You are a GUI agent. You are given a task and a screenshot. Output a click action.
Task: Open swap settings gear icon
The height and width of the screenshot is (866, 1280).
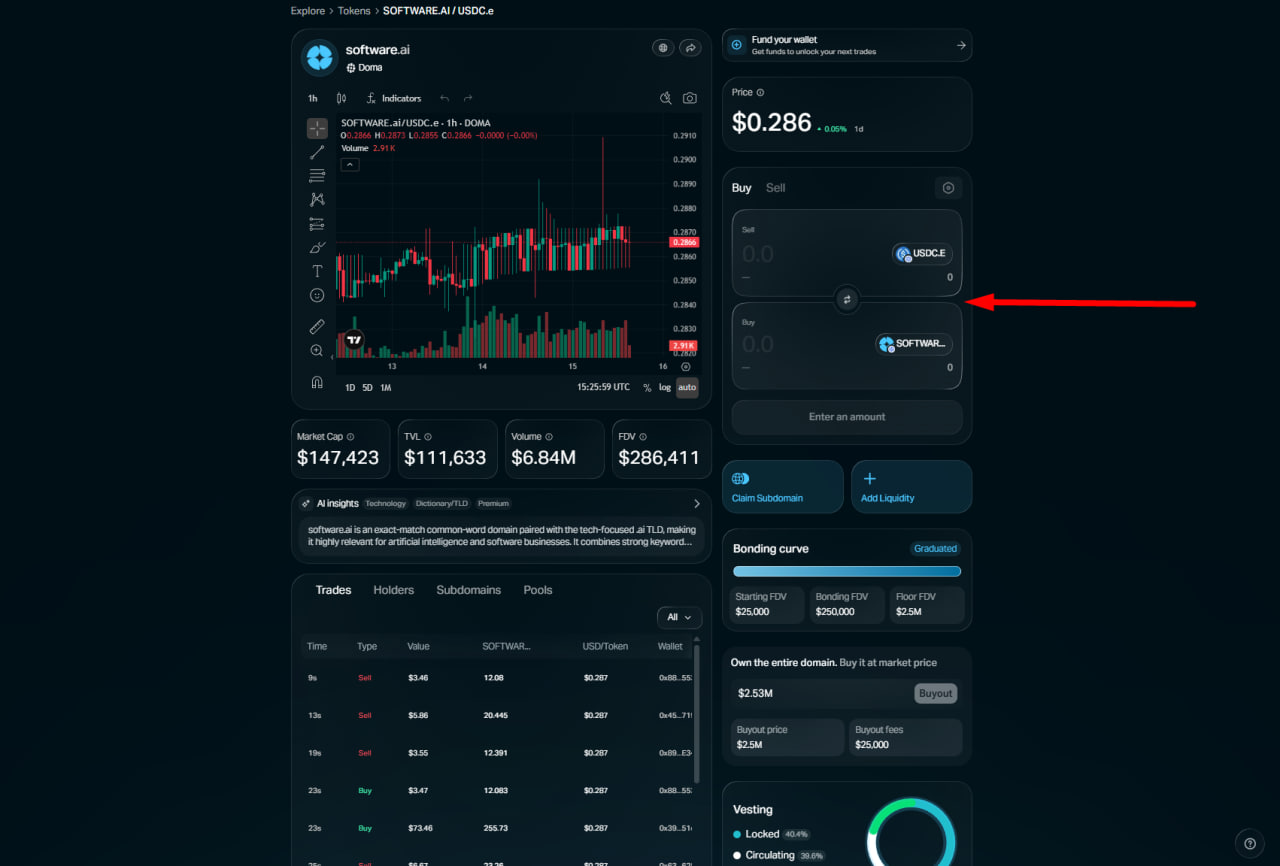tap(948, 188)
